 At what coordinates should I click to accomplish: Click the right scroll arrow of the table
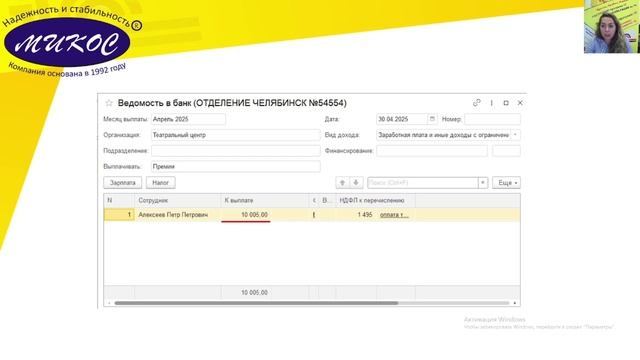(515, 303)
